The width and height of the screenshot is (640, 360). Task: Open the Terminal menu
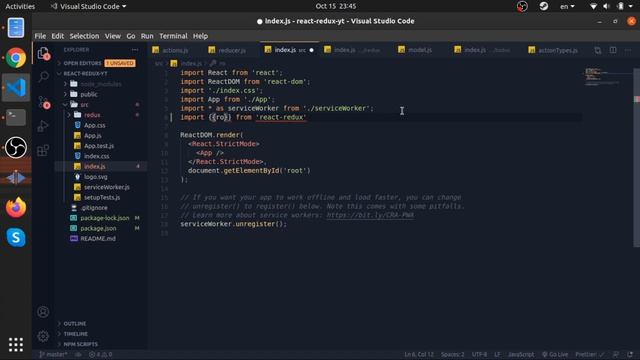(173, 36)
